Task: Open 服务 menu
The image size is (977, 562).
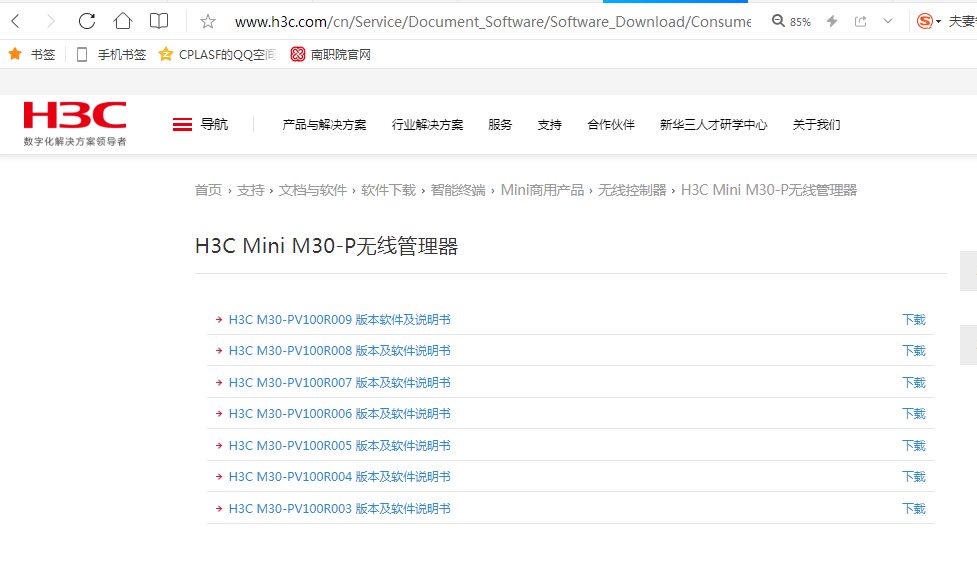Action: 500,125
